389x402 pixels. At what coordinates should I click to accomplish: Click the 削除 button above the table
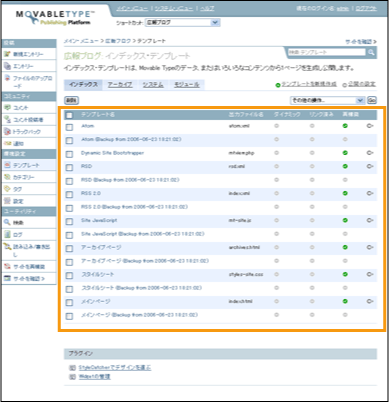coord(71,100)
